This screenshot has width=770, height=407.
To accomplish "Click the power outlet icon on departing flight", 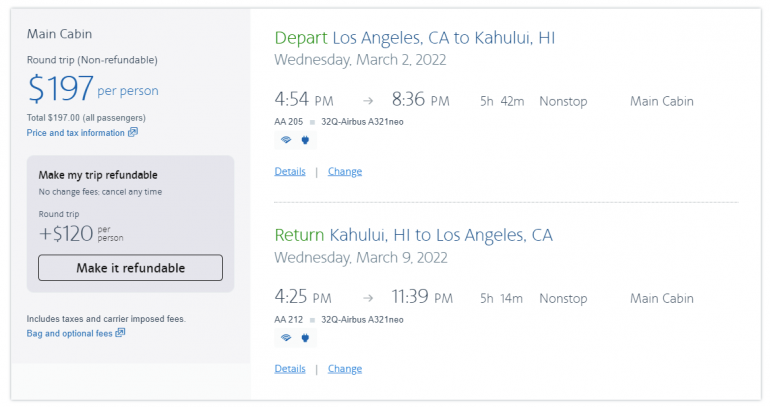I will 305,140.
